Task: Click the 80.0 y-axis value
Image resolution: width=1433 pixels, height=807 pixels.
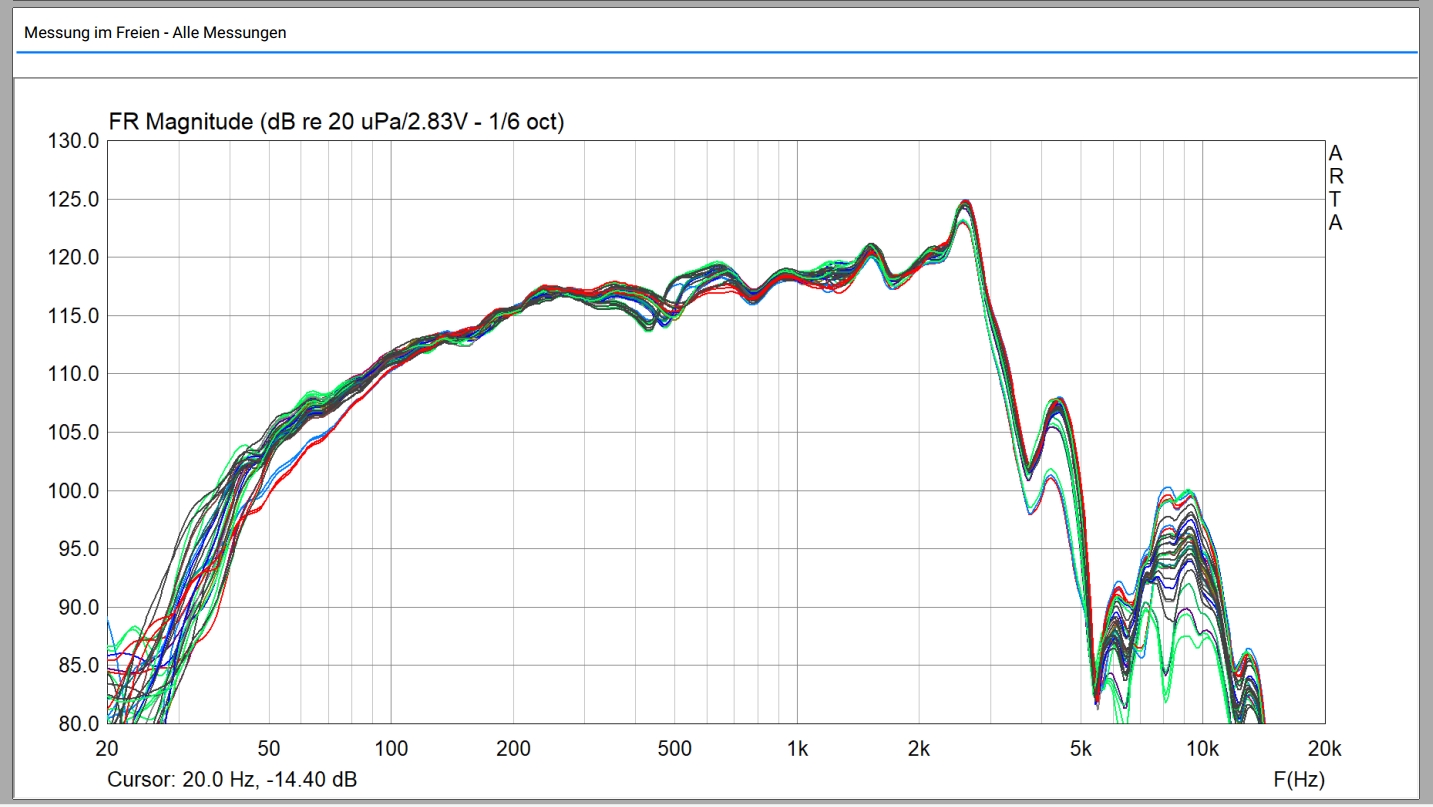Action: coord(78,723)
